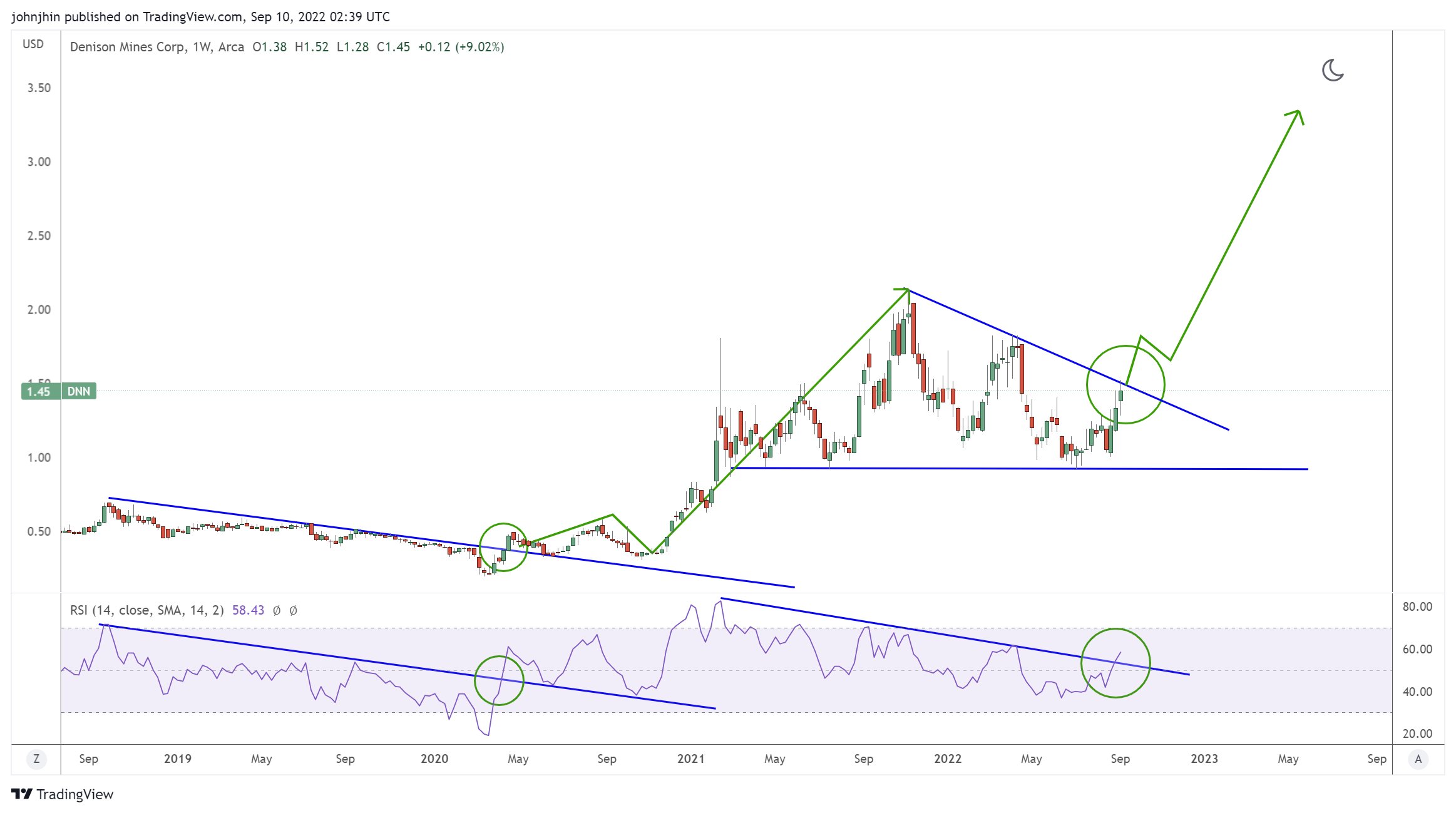Open the USD currency selector

point(33,44)
